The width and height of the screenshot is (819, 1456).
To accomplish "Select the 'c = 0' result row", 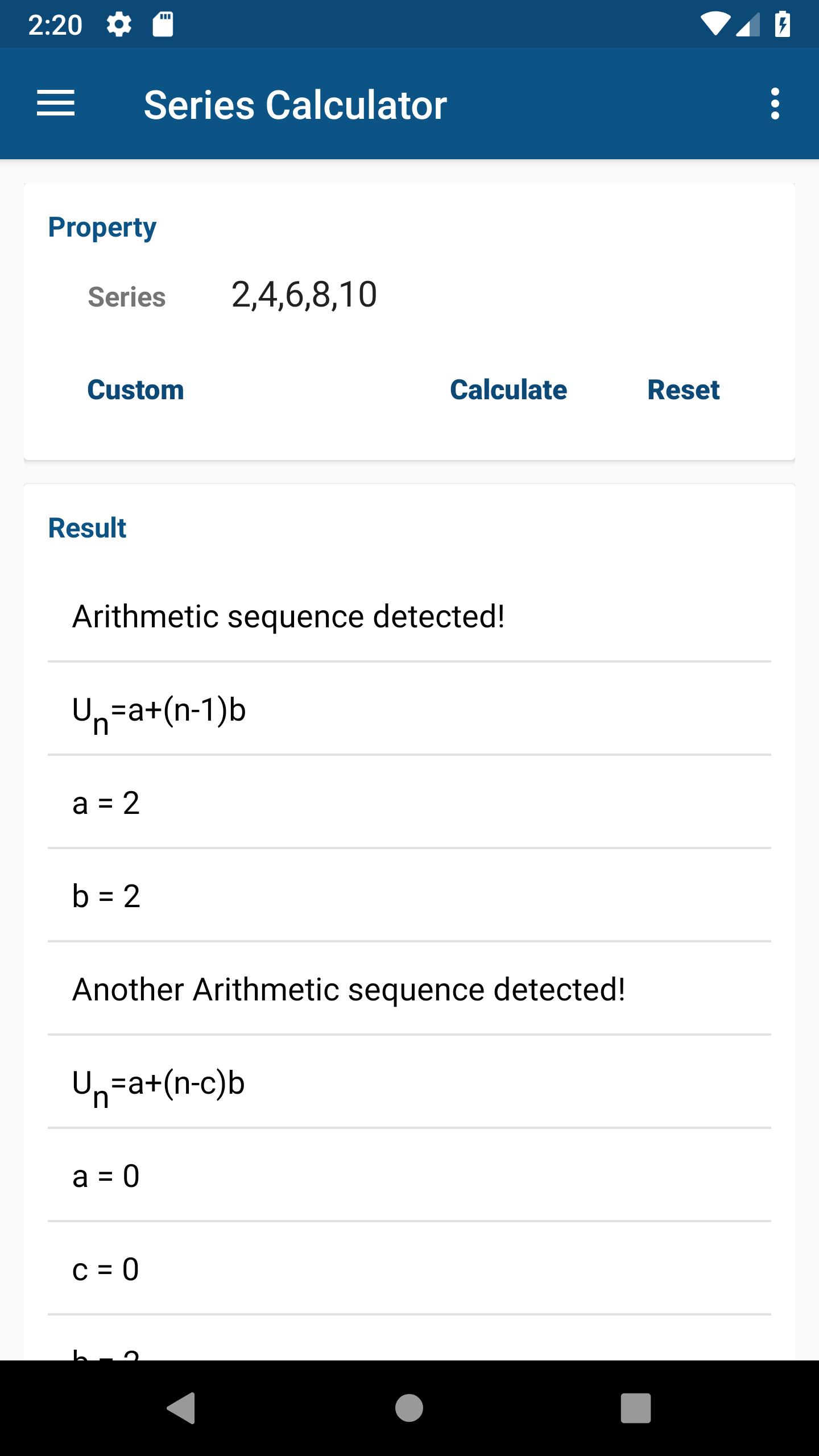I will tap(409, 1269).
